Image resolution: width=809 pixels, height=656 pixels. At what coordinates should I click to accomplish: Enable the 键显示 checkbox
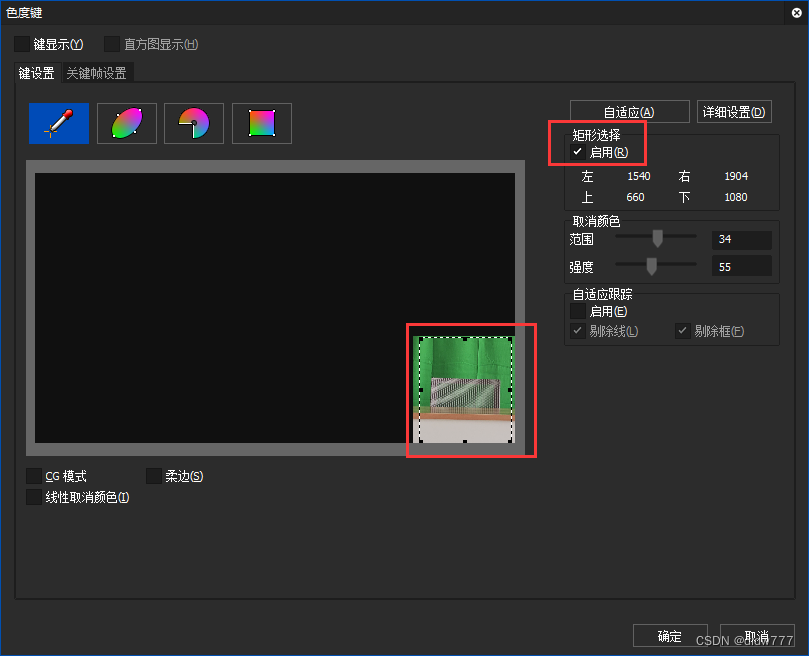tap(23, 44)
